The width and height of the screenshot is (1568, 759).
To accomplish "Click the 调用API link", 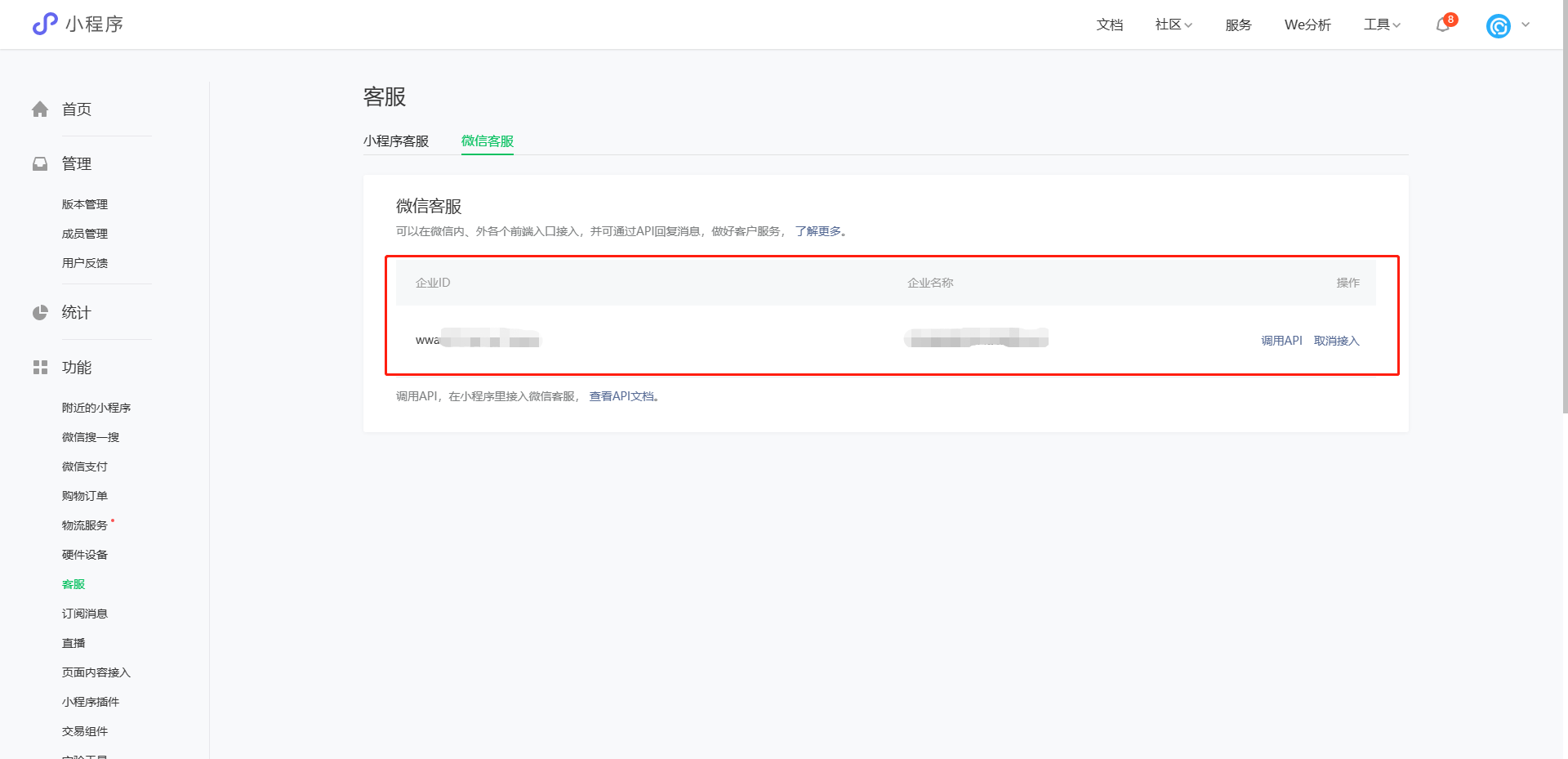I will 1281,341.
